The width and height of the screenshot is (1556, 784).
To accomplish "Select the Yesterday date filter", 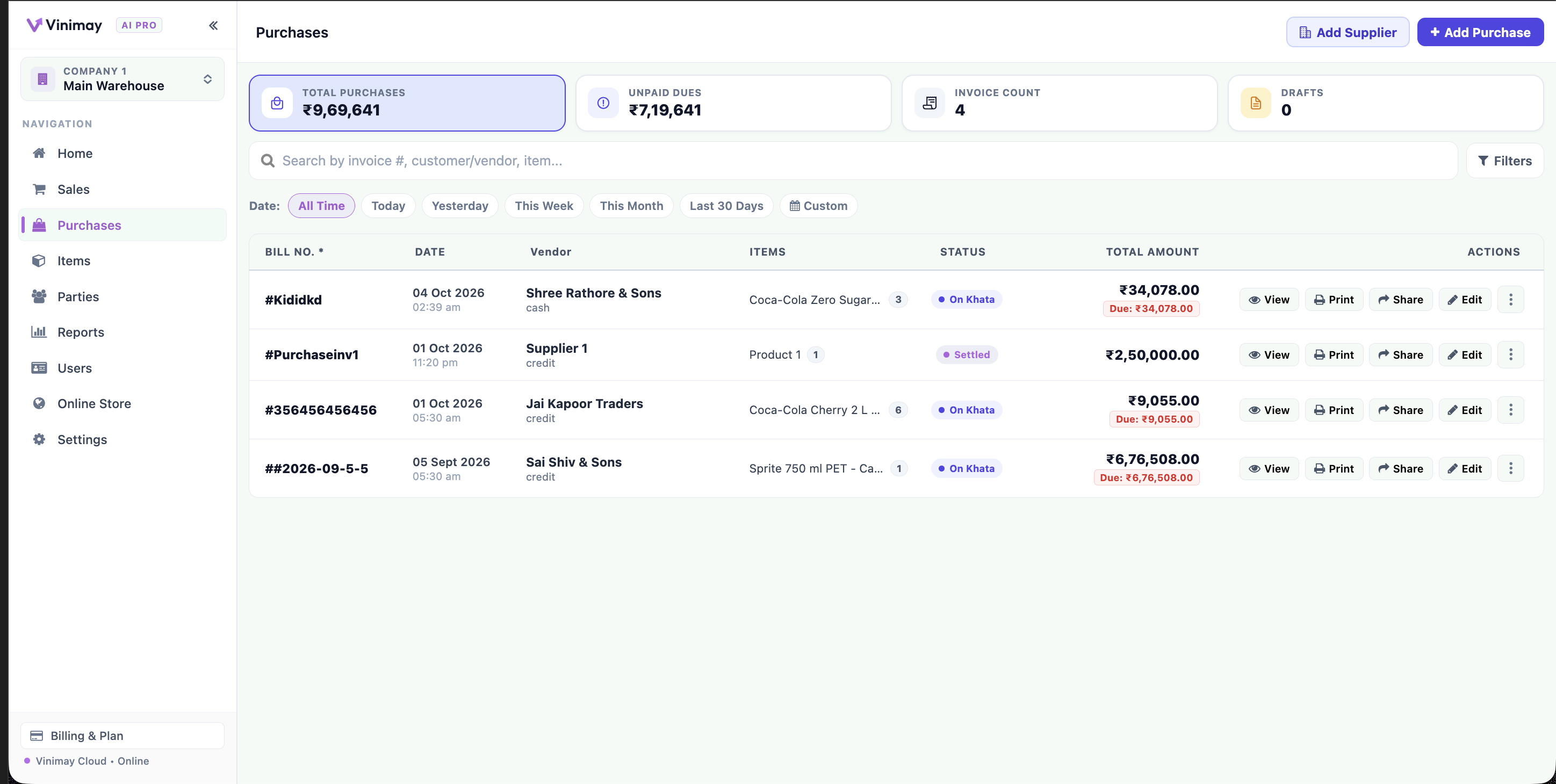I will coord(460,206).
